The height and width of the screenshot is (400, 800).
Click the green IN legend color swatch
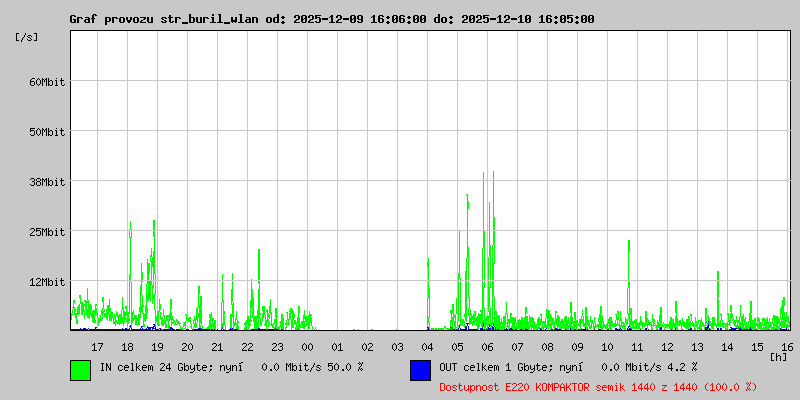[x=80, y=369]
